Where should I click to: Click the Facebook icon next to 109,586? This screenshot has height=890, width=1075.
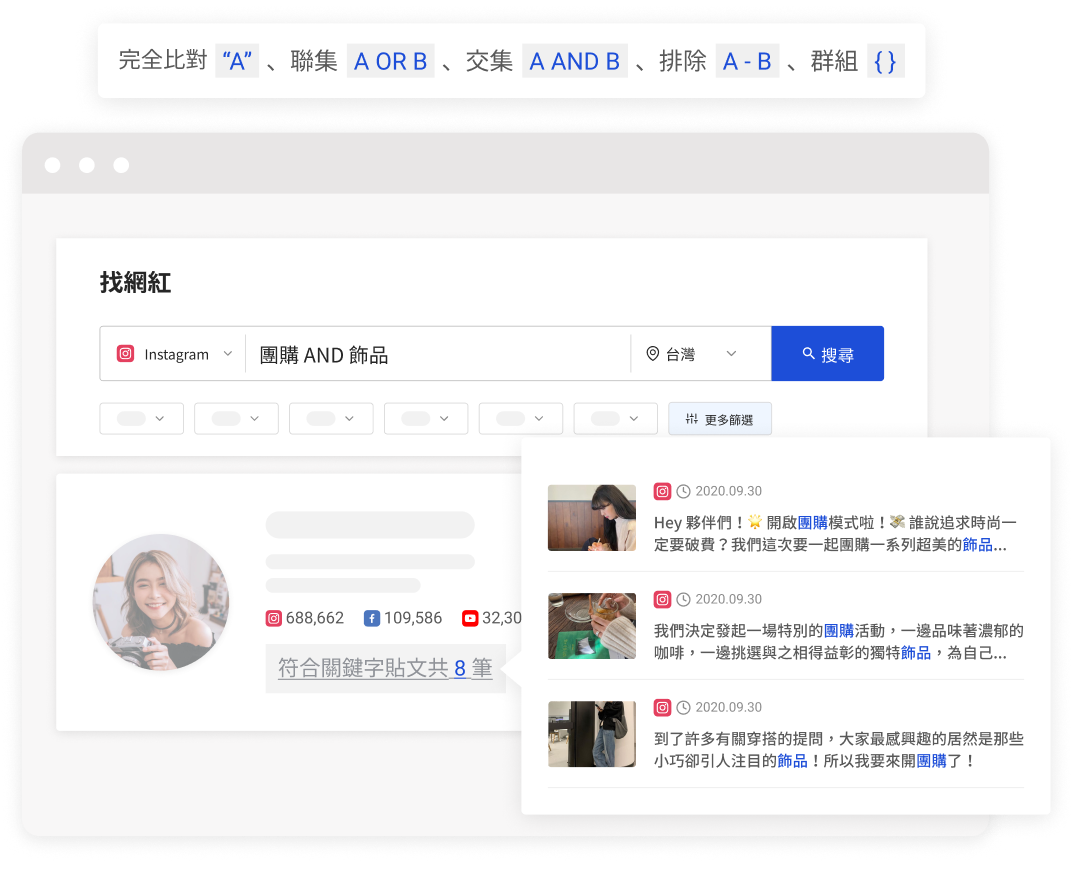click(372, 618)
